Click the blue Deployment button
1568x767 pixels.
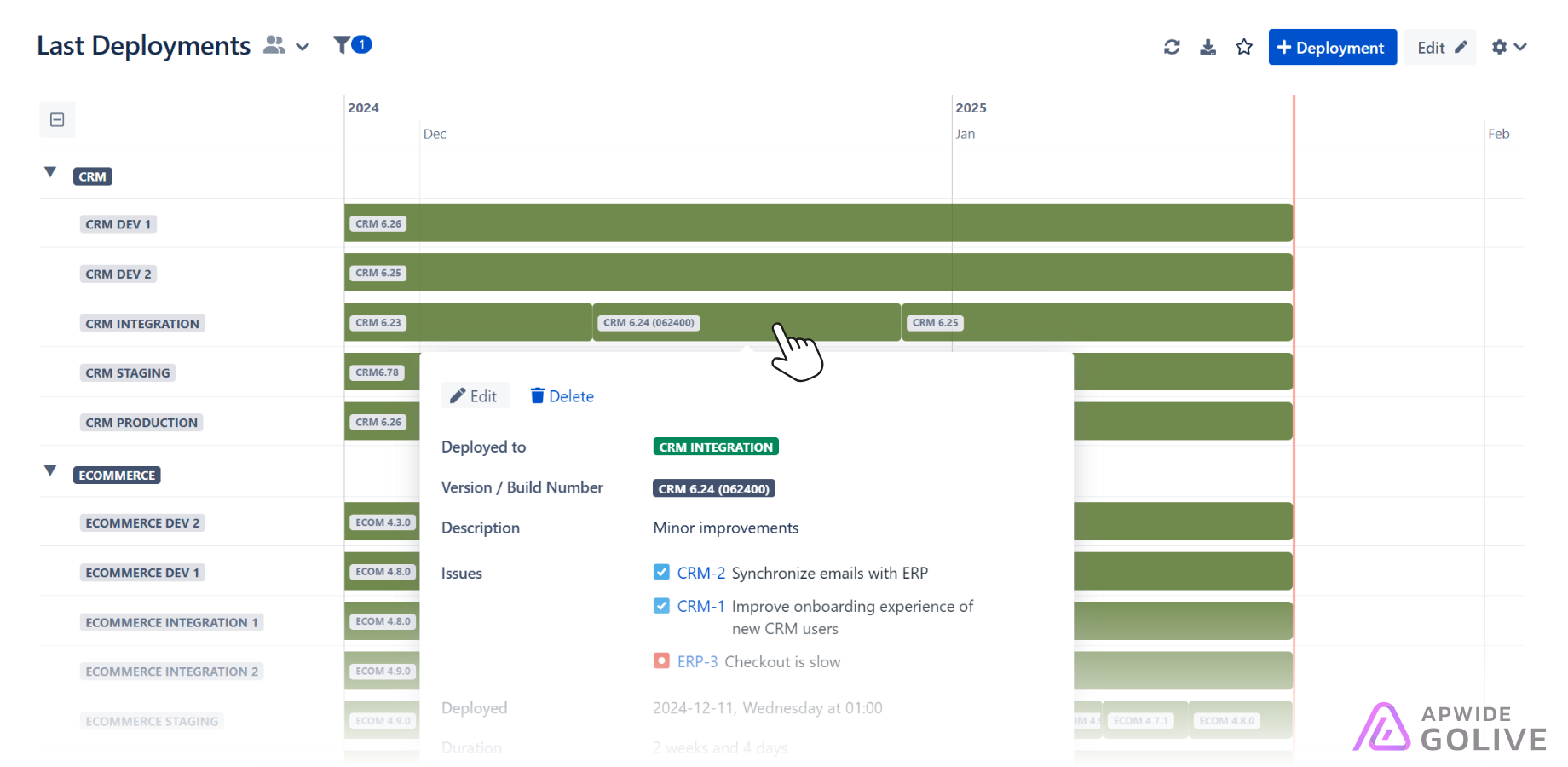click(1332, 48)
